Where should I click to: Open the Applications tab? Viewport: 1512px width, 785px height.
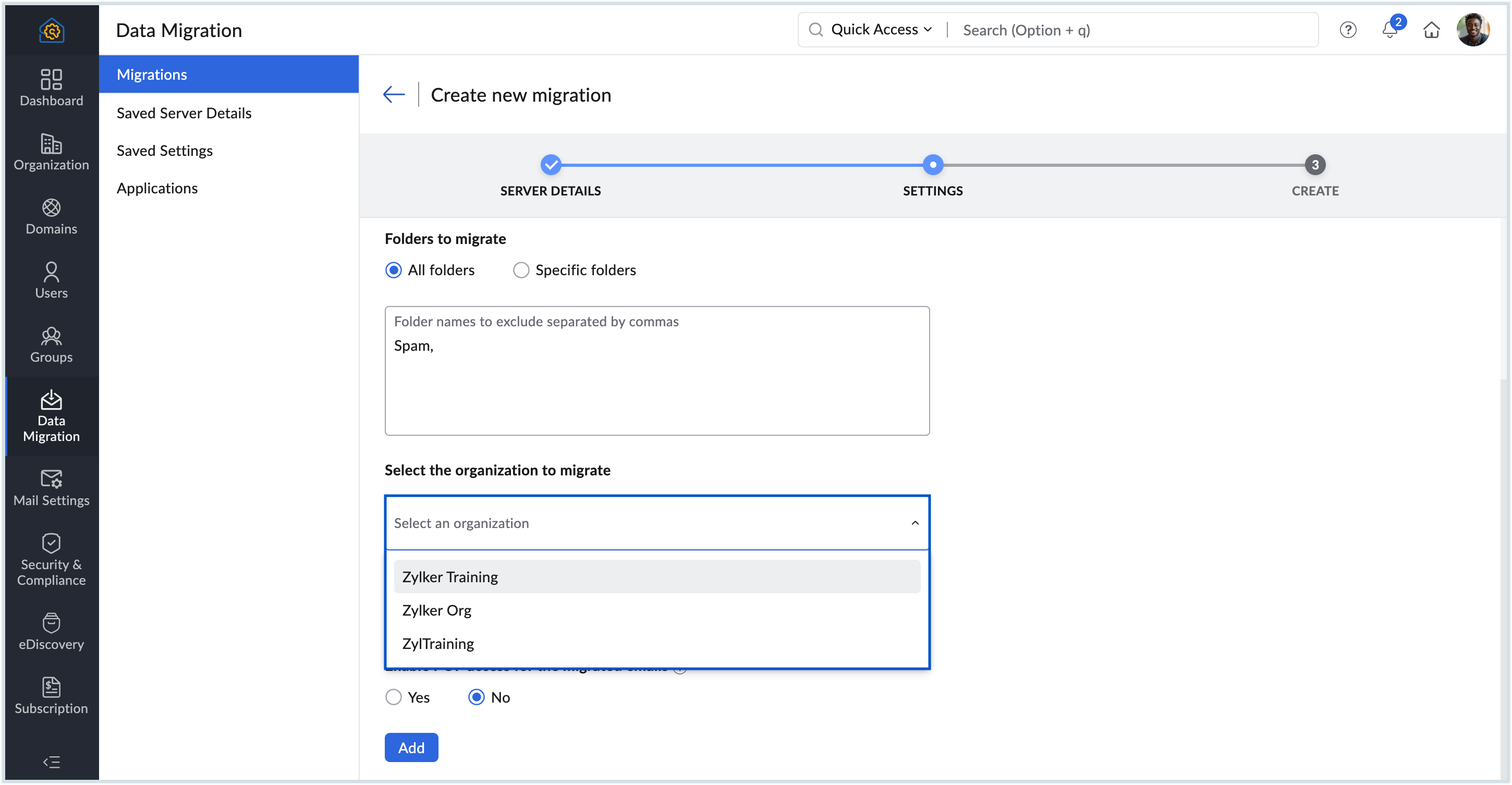157,188
